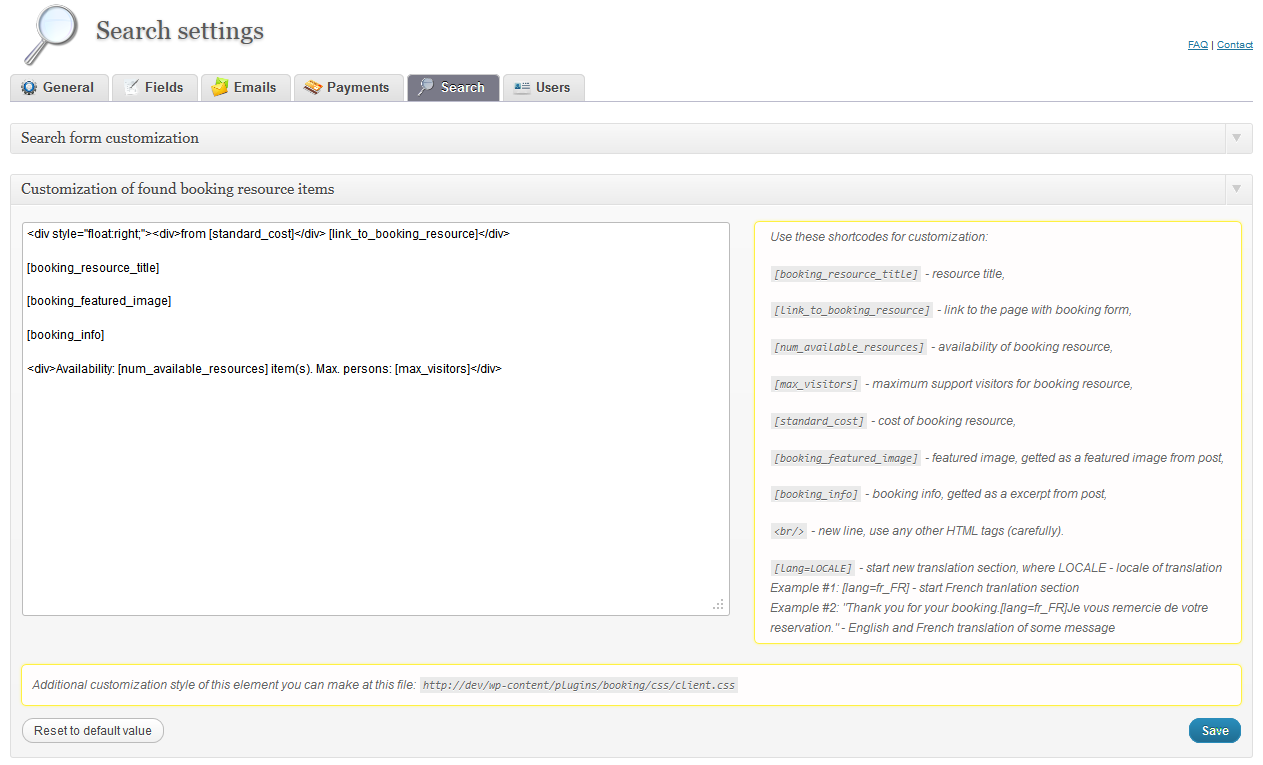Collapse the found booking resource items section
1263x765 pixels.
1237,189
